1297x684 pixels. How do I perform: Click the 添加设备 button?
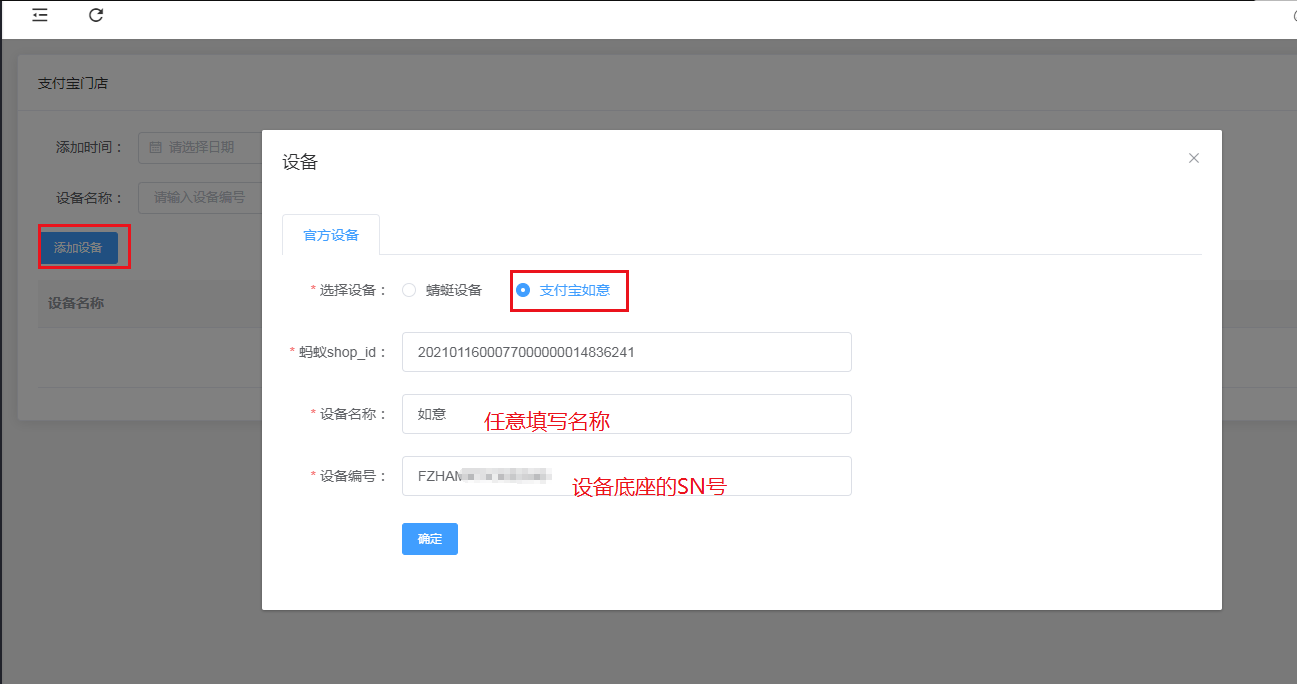(x=79, y=248)
